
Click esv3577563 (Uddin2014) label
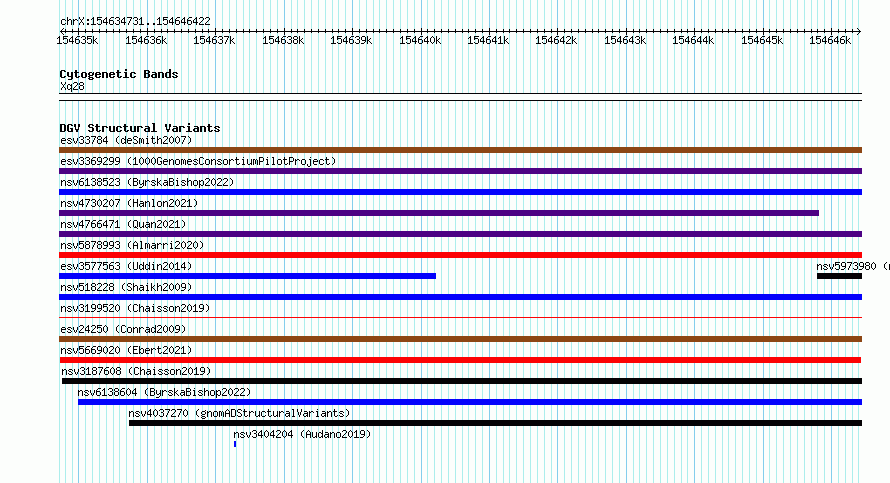point(126,266)
